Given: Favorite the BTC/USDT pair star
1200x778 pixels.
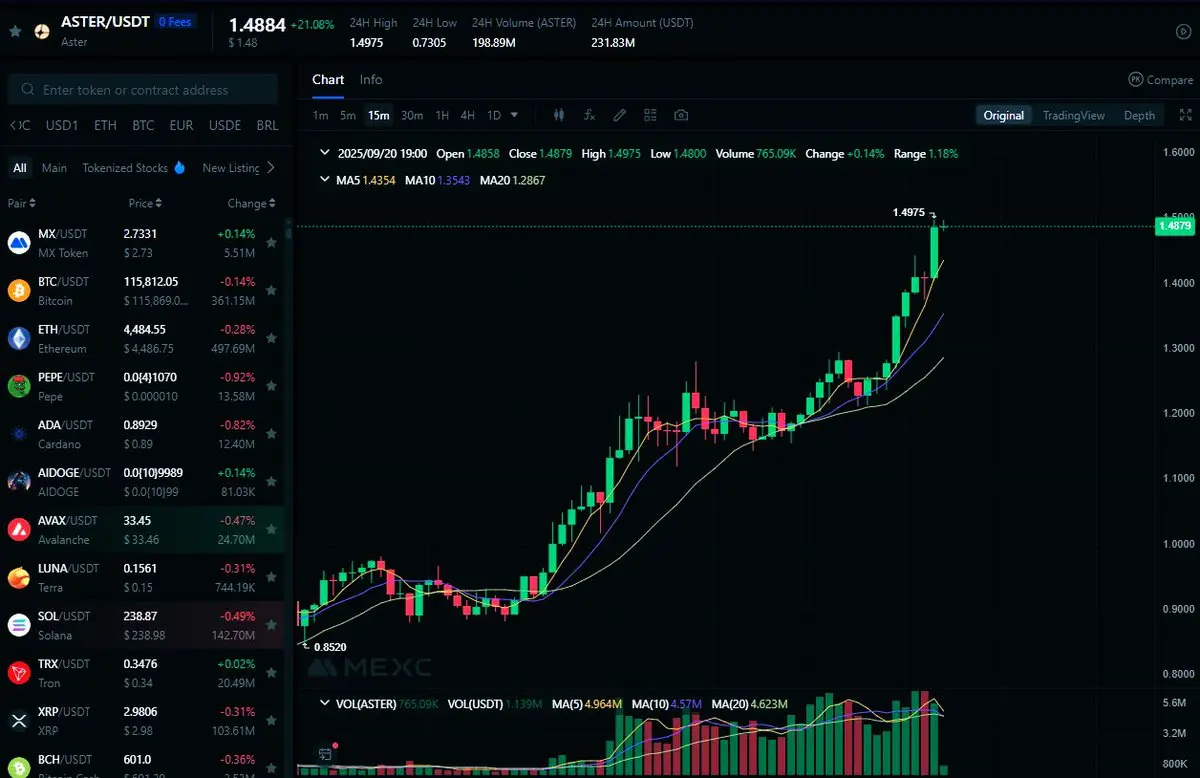Looking at the screenshot, I should (x=271, y=291).
